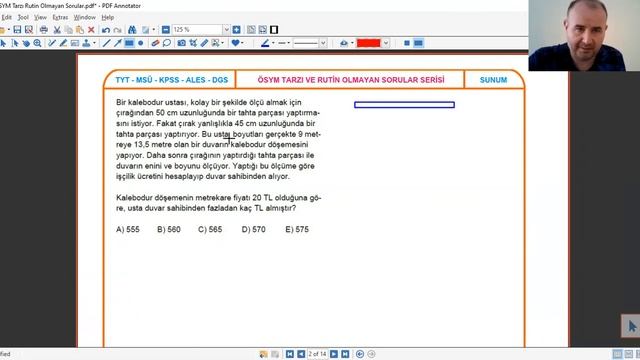Click the pointer button on the right edge
The height and width of the screenshot is (360, 640).
[632, 326]
